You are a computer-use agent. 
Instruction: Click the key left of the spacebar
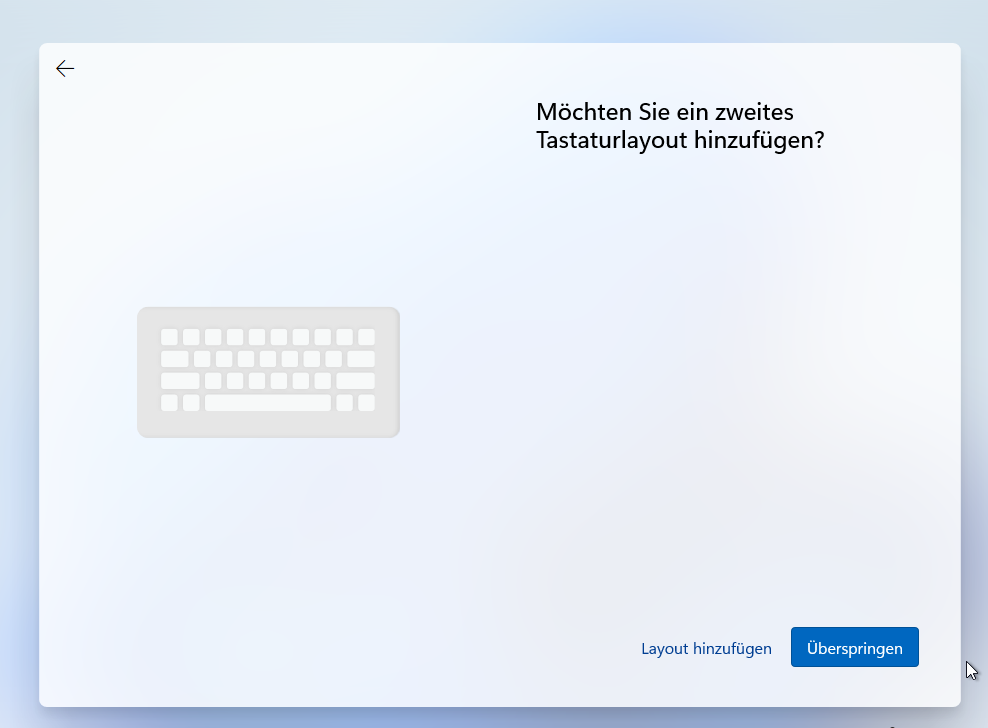click(x=192, y=402)
